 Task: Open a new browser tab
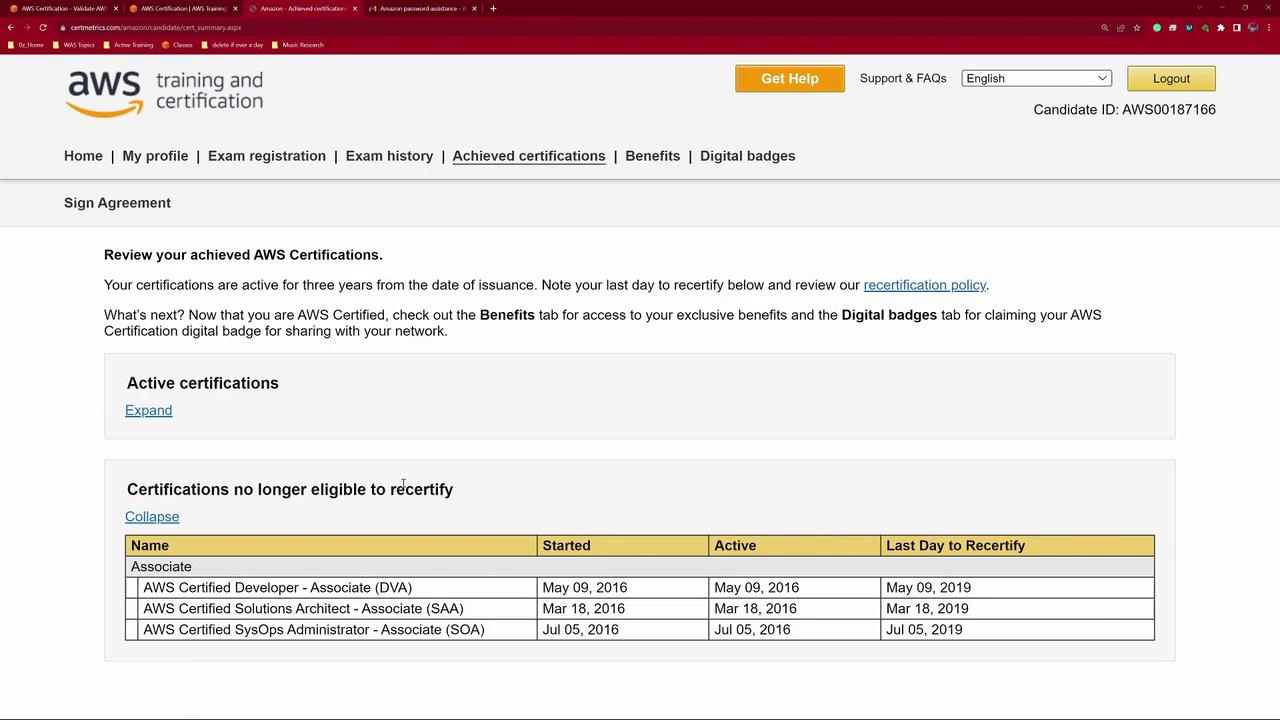click(x=493, y=9)
